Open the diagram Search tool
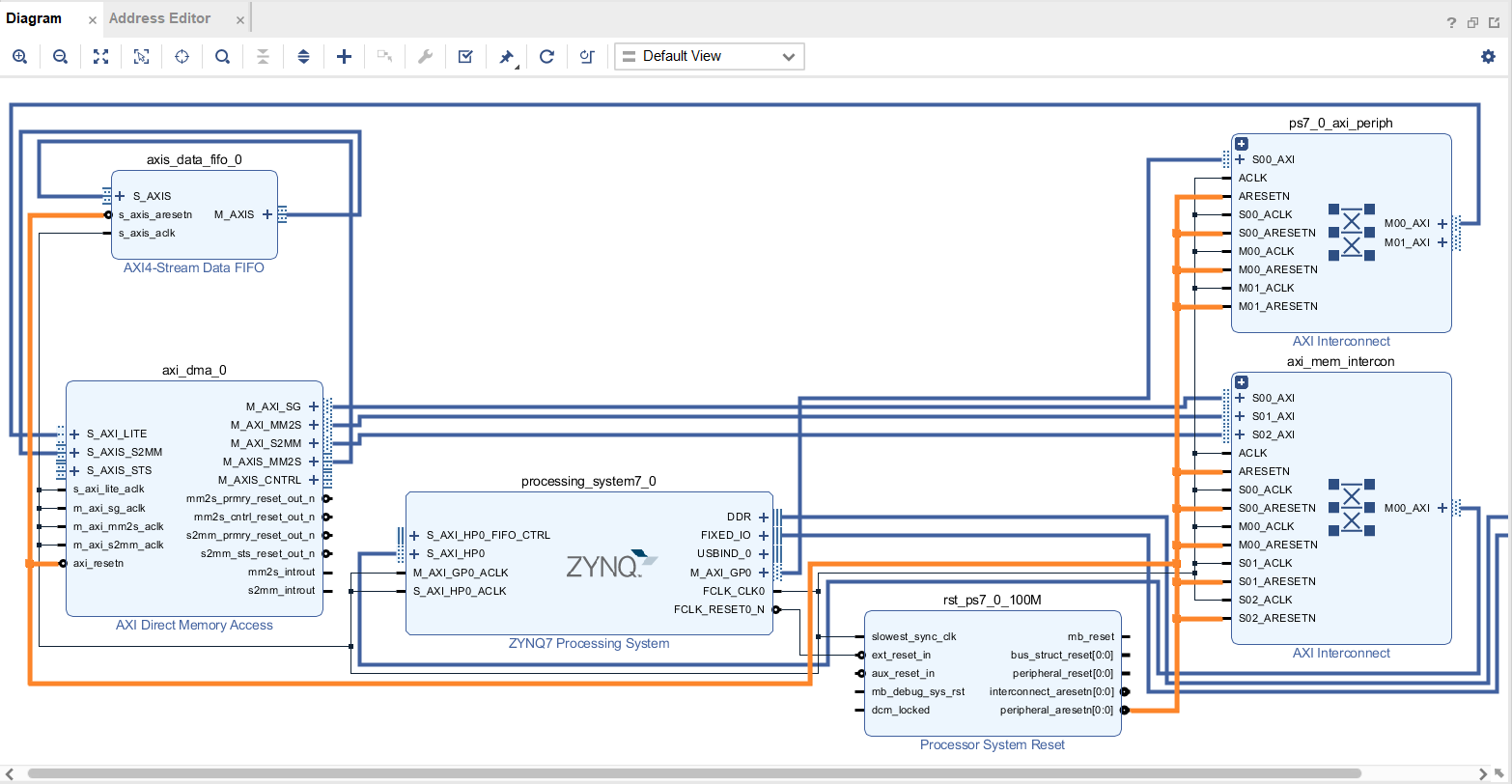The image size is (1512, 784). pyautogui.click(x=222, y=56)
